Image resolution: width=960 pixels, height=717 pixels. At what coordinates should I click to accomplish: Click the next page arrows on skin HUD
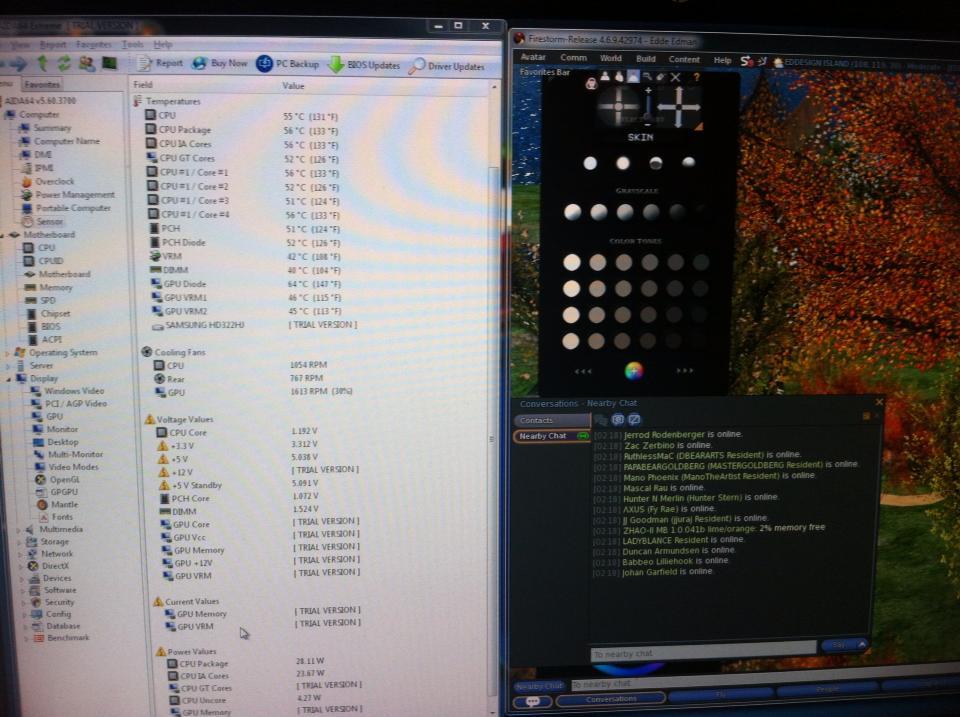[x=684, y=371]
